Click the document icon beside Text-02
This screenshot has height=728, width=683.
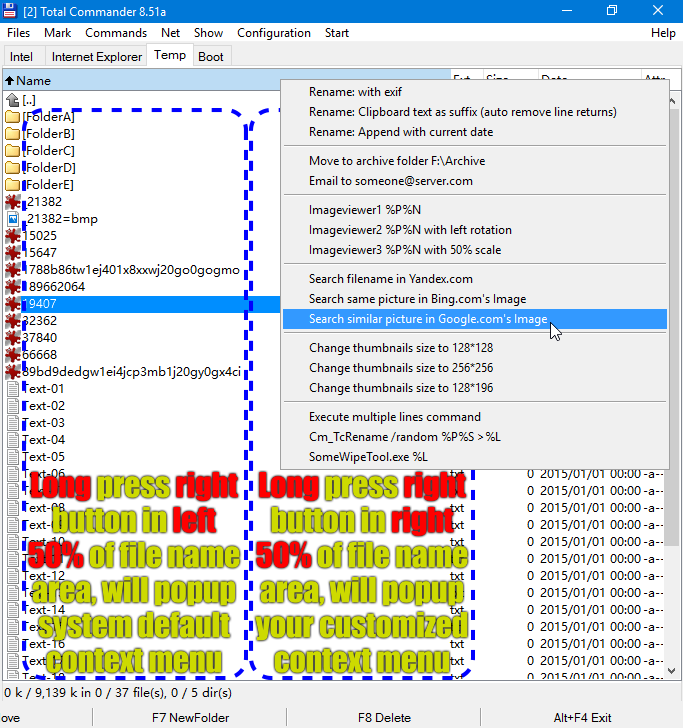click(x=13, y=406)
